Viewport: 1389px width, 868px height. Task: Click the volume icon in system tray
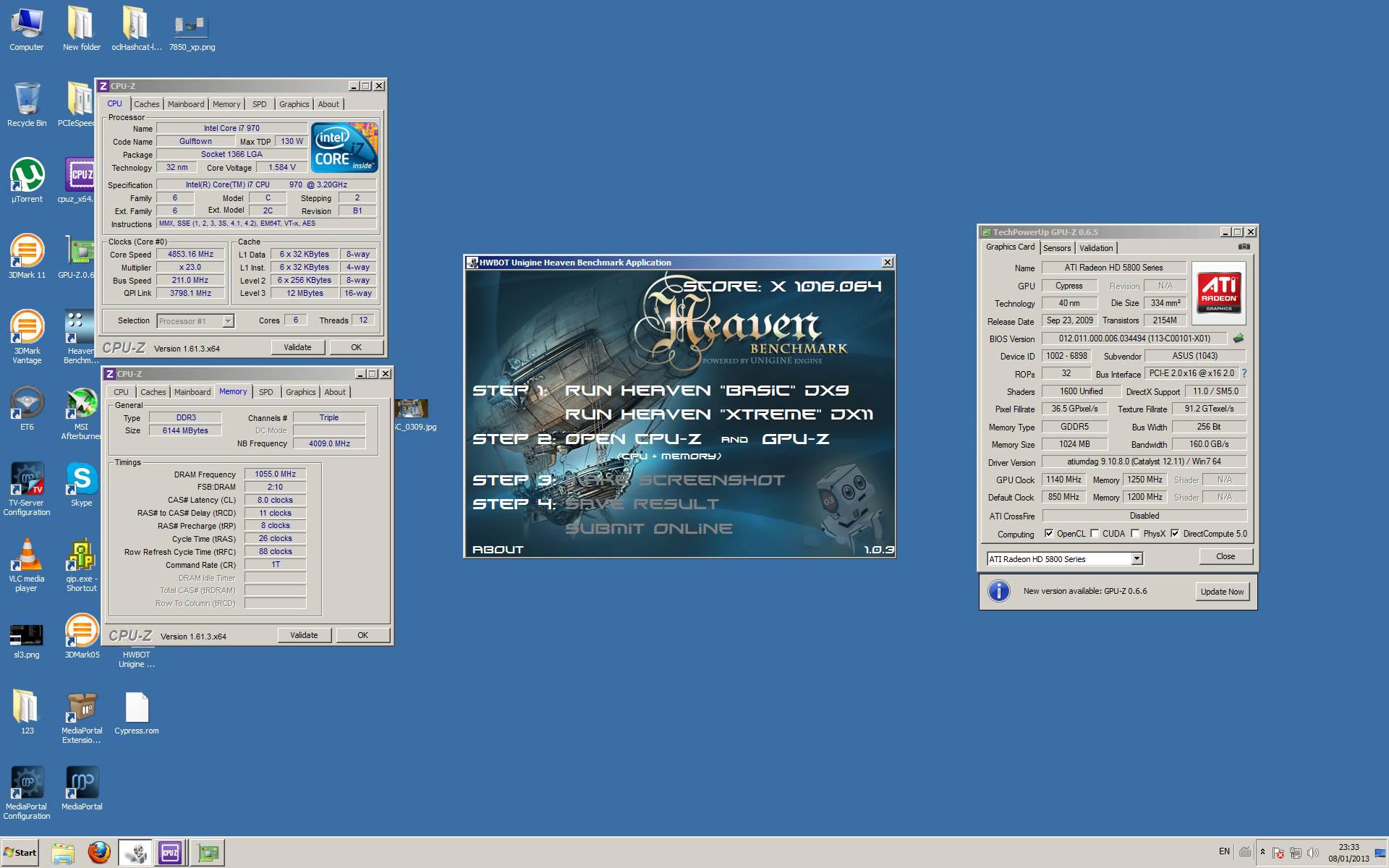click(1312, 853)
